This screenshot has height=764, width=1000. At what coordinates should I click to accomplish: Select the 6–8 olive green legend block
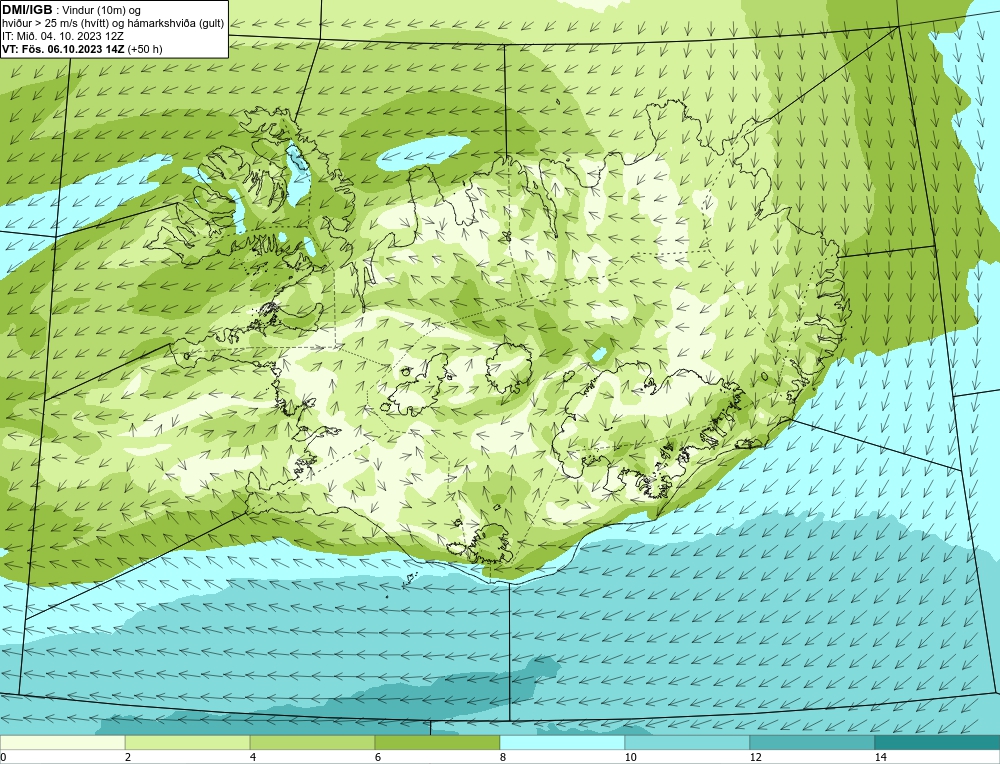pos(438,742)
